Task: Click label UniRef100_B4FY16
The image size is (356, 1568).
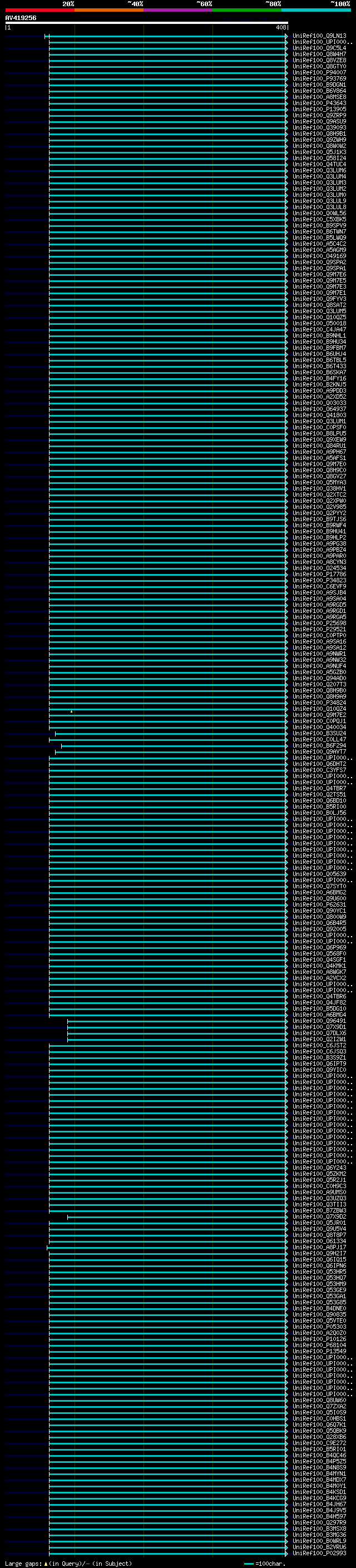Action: pyautogui.click(x=319, y=379)
